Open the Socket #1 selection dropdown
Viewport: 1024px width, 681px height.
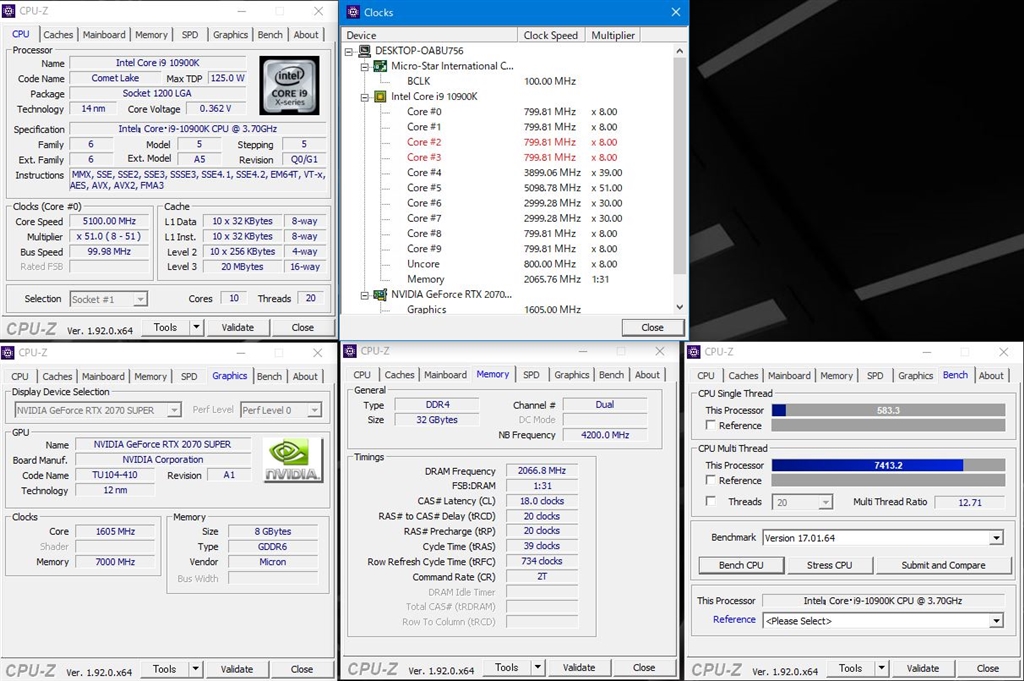click(x=140, y=299)
